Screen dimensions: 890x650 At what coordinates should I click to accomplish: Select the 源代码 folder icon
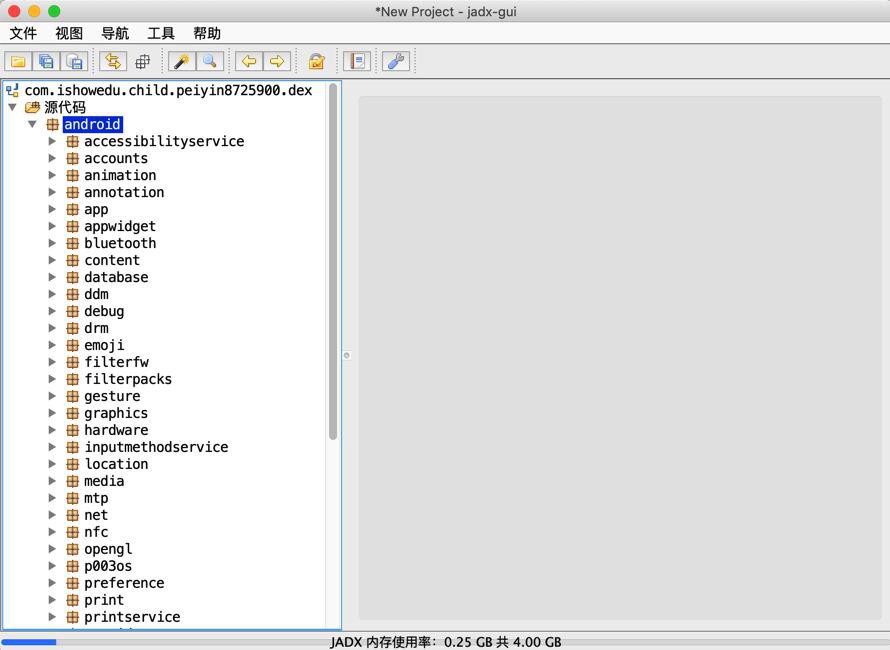[32, 107]
